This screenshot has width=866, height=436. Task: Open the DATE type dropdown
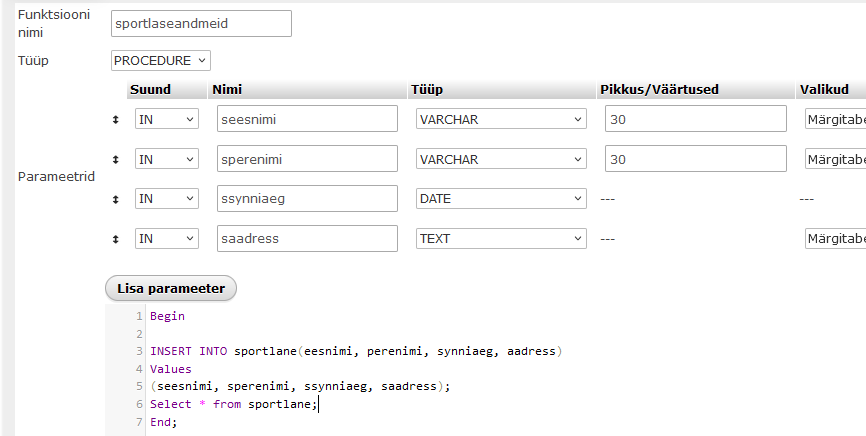coord(501,199)
